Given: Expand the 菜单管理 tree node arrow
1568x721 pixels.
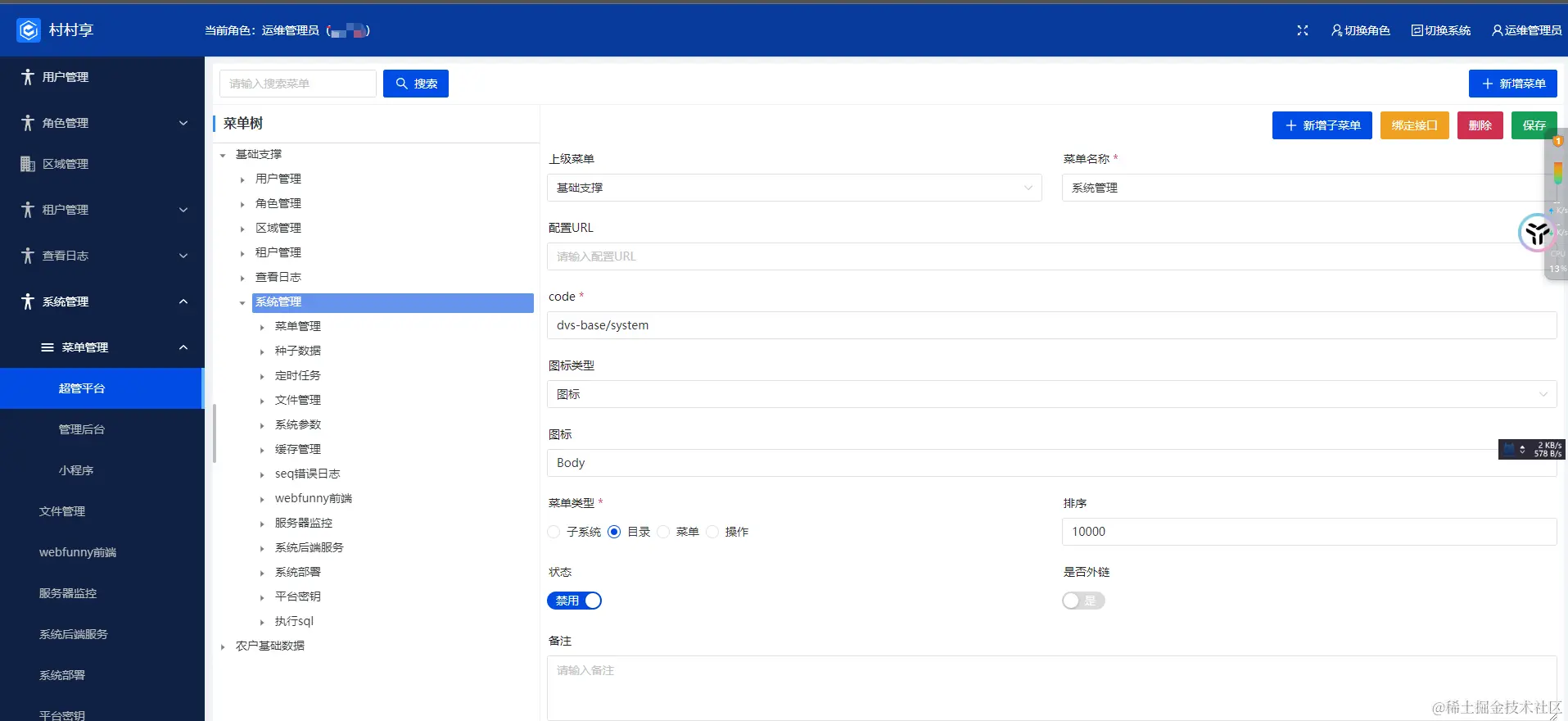Looking at the screenshot, I should click(x=262, y=327).
